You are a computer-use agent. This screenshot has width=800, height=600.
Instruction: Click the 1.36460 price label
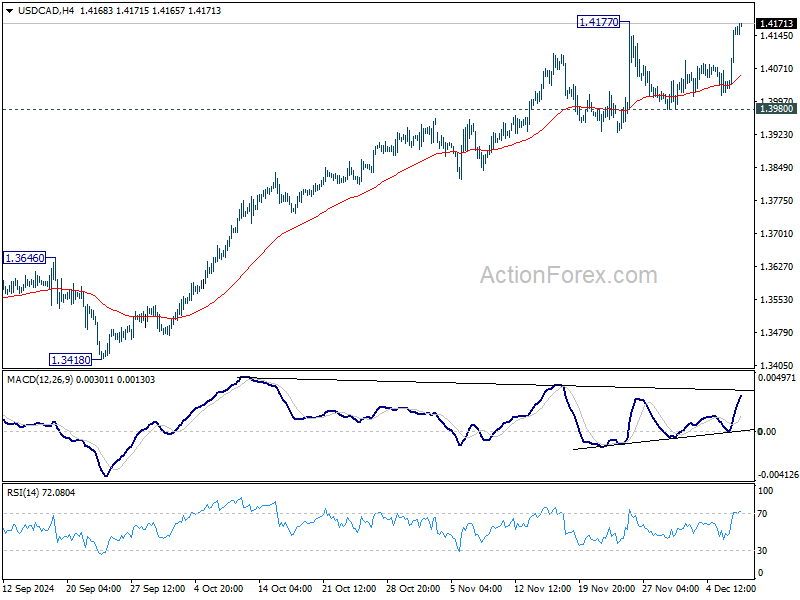click(24, 258)
